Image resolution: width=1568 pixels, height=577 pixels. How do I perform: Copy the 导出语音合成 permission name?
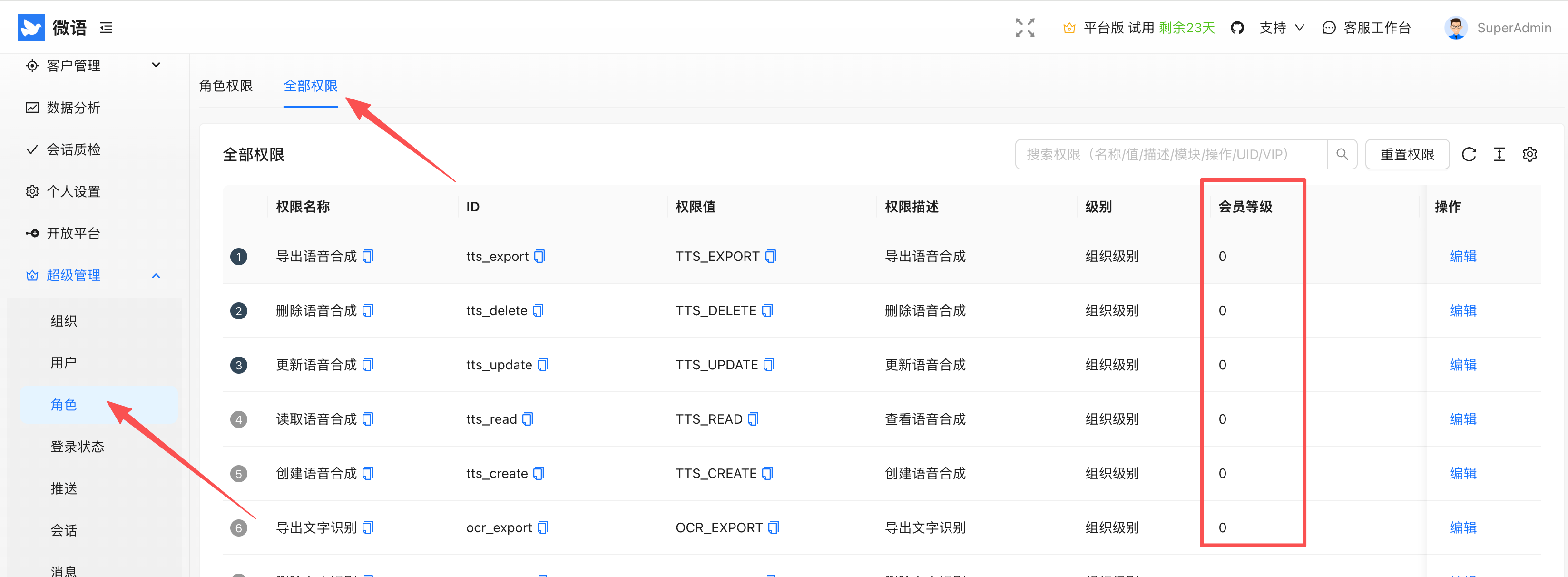click(x=368, y=256)
